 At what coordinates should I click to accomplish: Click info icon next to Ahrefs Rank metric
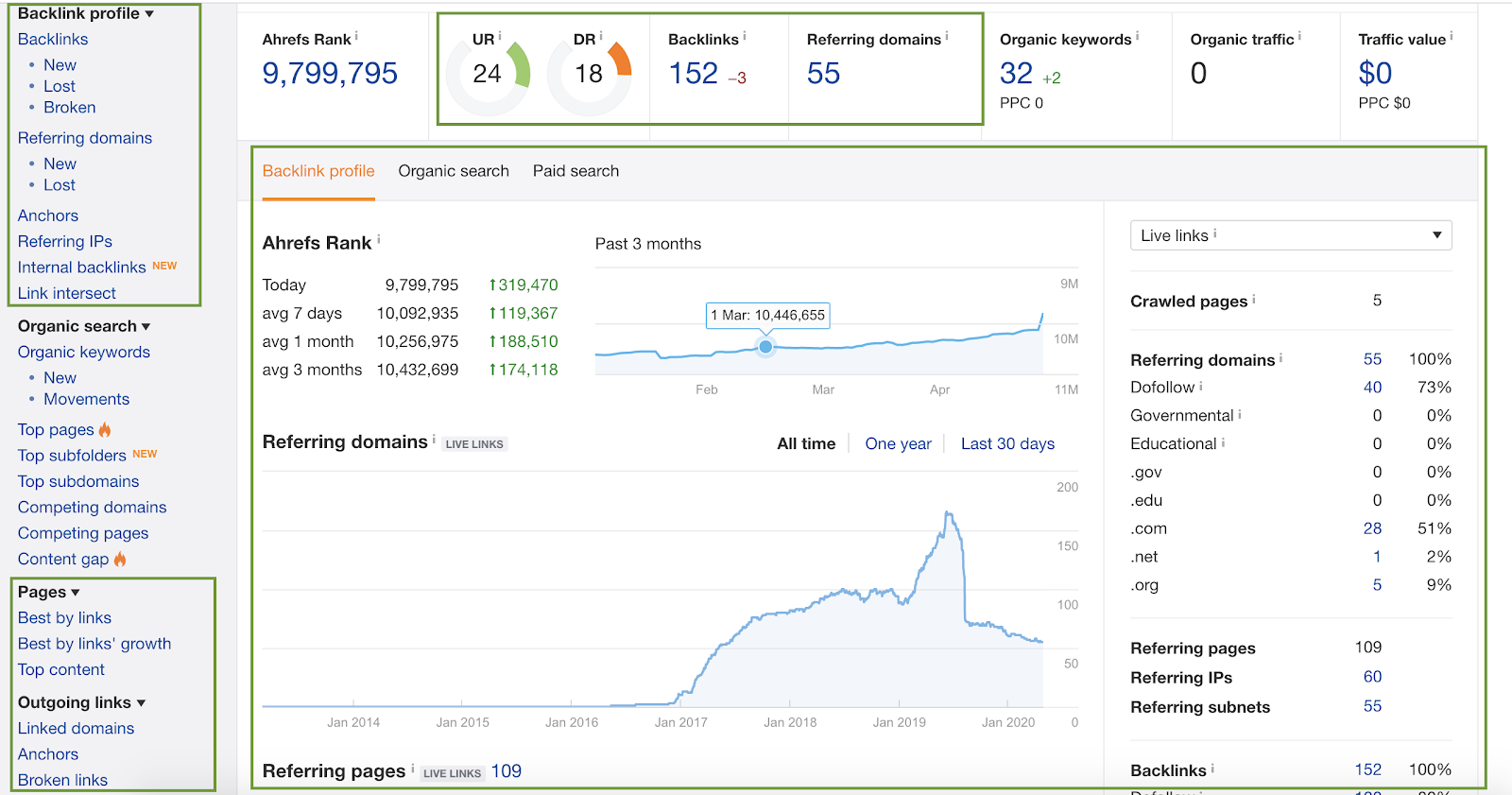tap(356, 37)
